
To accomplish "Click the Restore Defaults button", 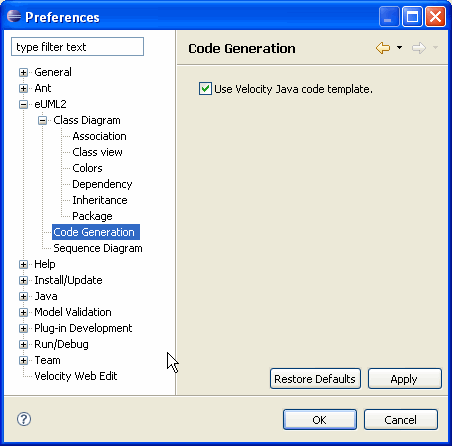I will pyautogui.click(x=315, y=379).
